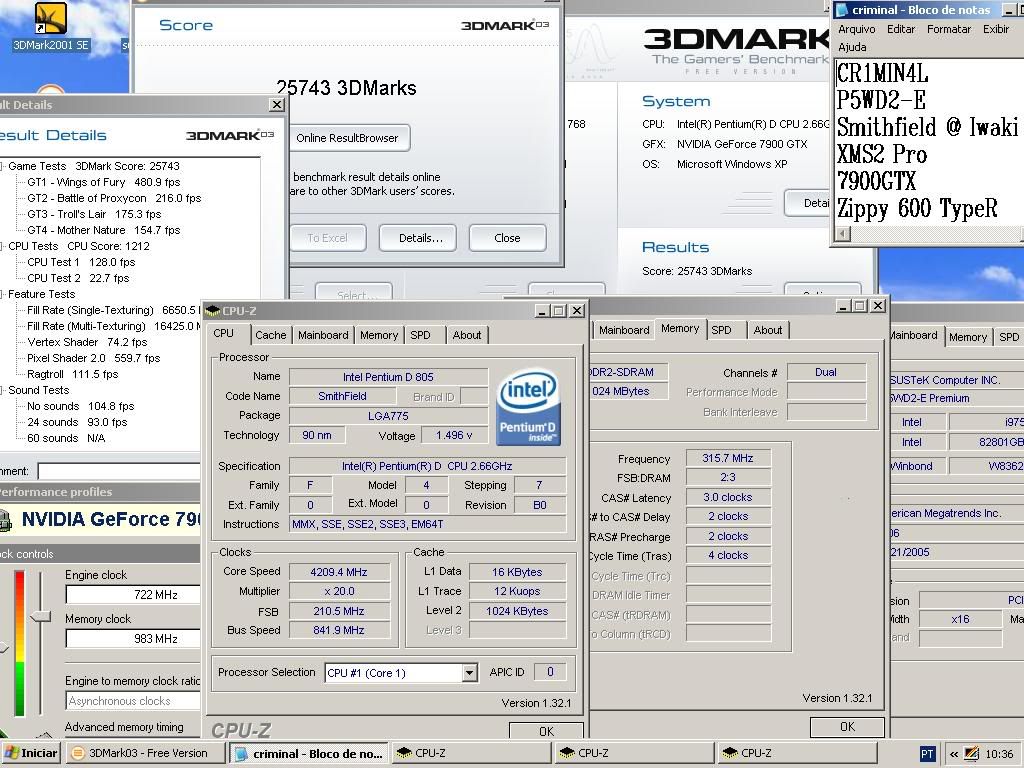Click the Close button in the Score dialog

coord(507,238)
